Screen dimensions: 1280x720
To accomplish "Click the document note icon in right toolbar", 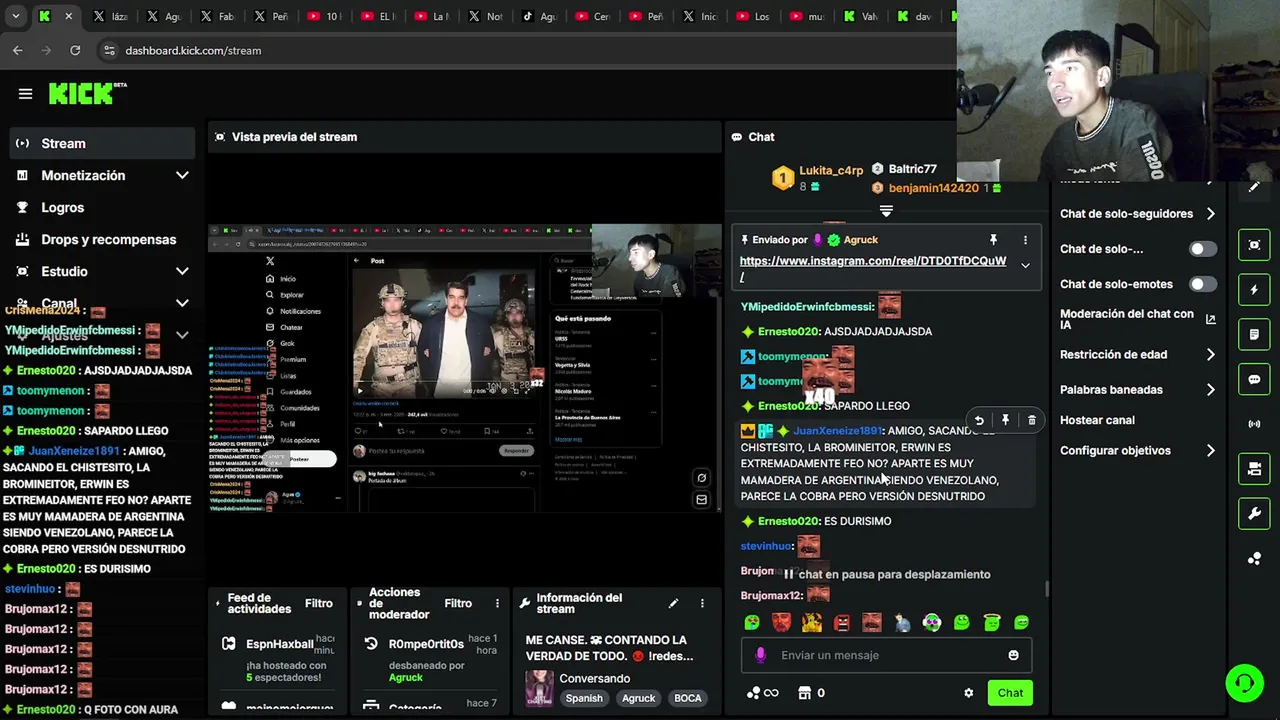I will [1254, 334].
